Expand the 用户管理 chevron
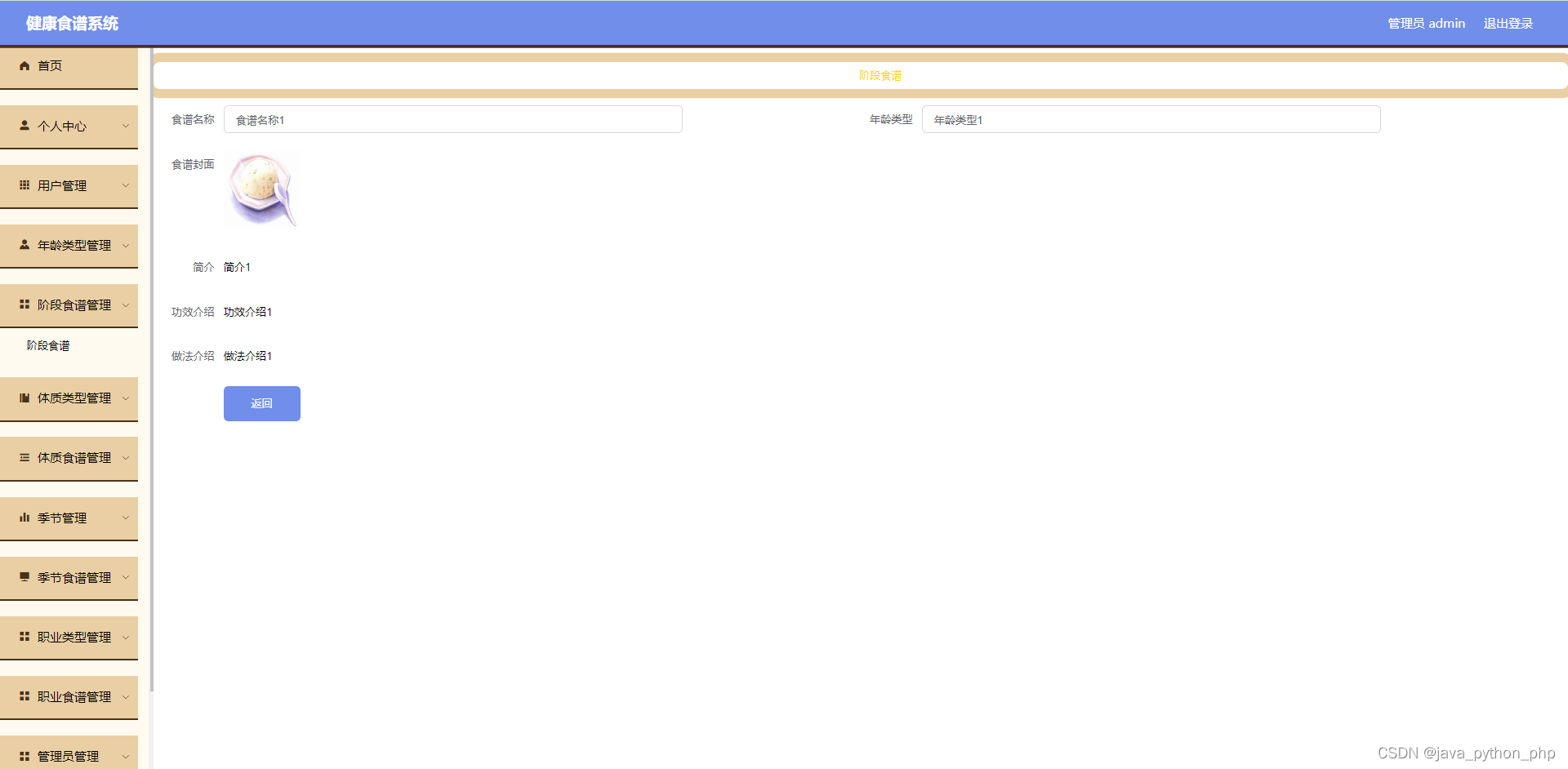The image size is (1568, 769). (126, 185)
